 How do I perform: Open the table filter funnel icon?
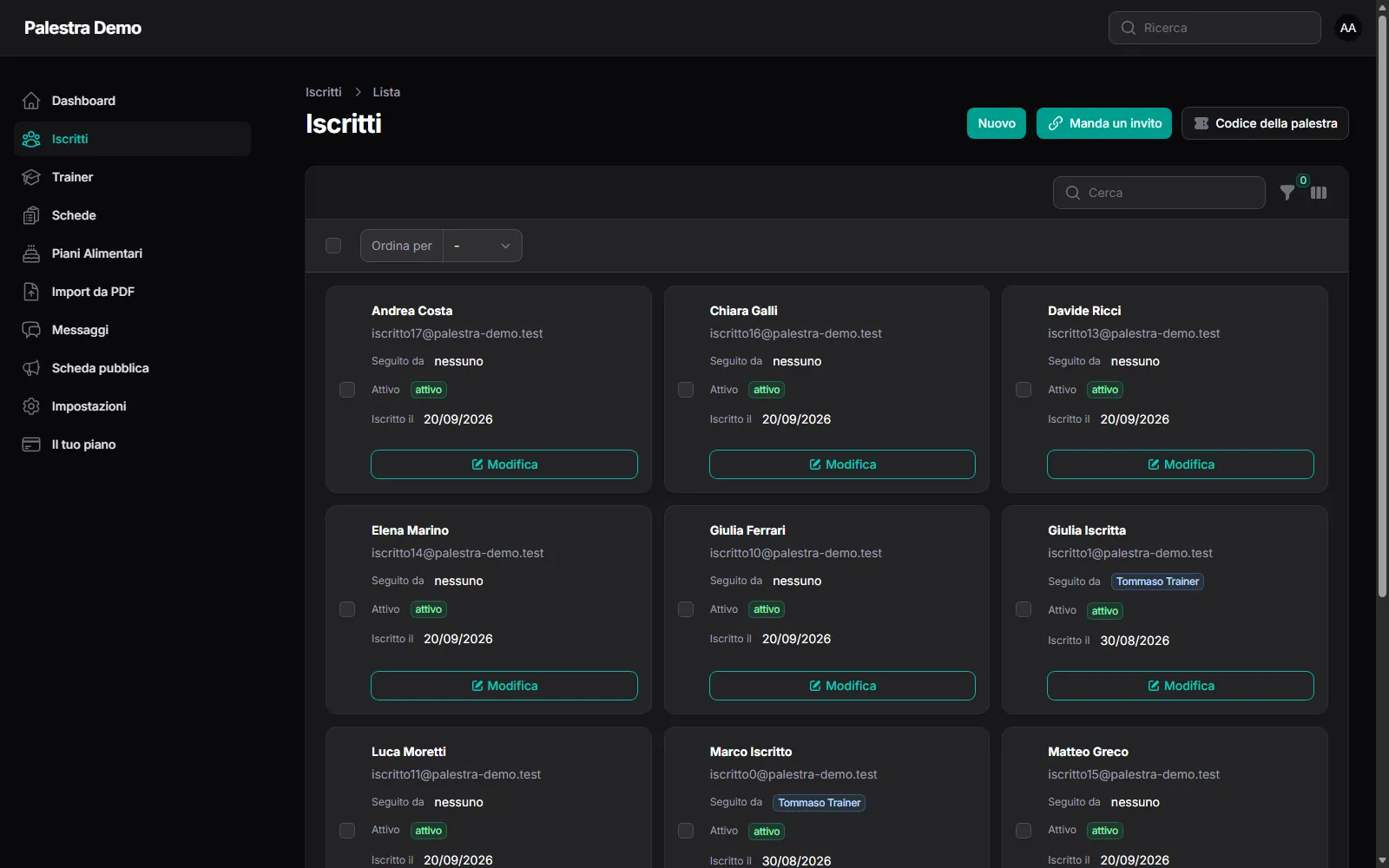pyautogui.click(x=1287, y=193)
